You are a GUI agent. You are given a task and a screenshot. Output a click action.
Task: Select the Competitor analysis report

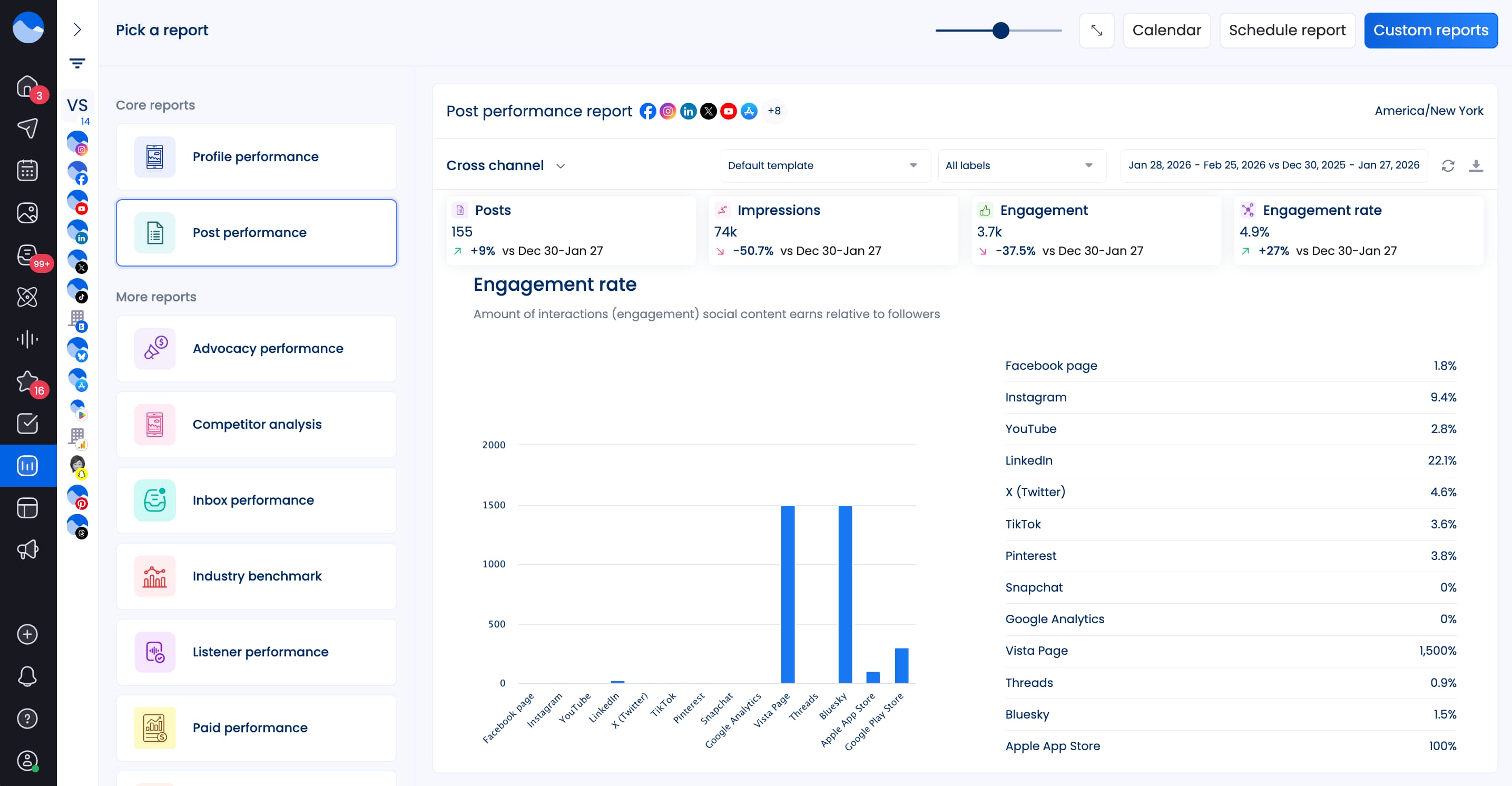(x=257, y=425)
